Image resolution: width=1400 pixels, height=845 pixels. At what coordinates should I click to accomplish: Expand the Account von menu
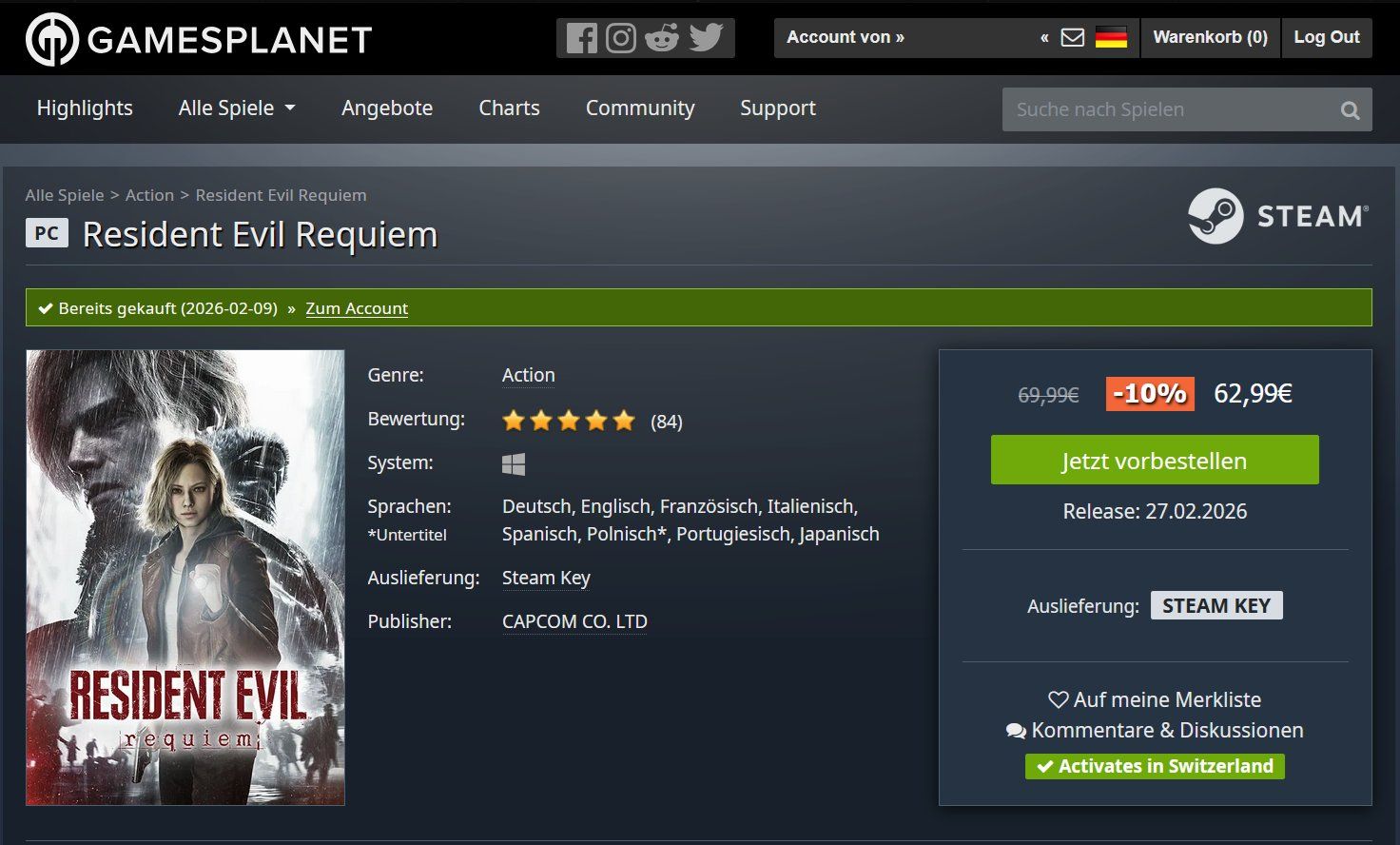click(x=846, y=37)
